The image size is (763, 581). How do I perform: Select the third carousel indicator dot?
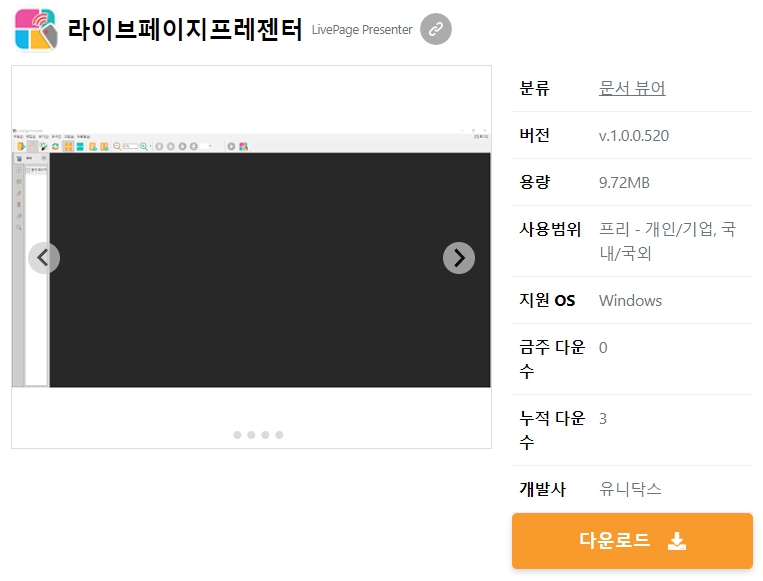click(265, 435)
